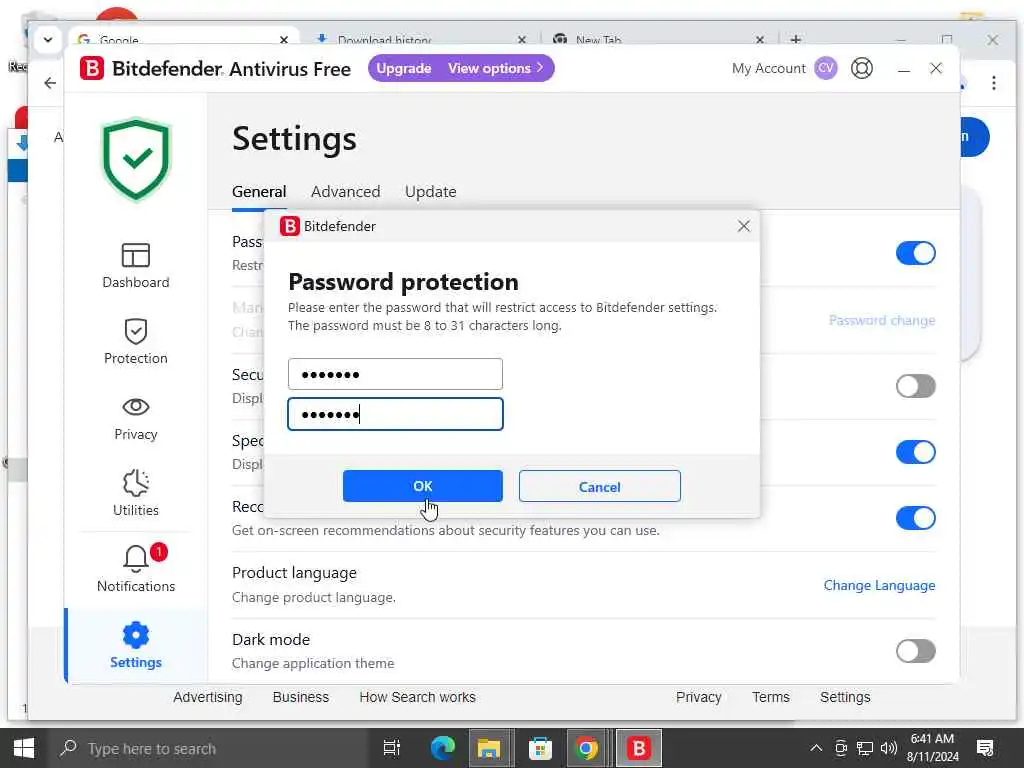Screen dimensions: 1024x768
Task: Open the Dashboard icon in sidebar
Action: click(136, 255)
